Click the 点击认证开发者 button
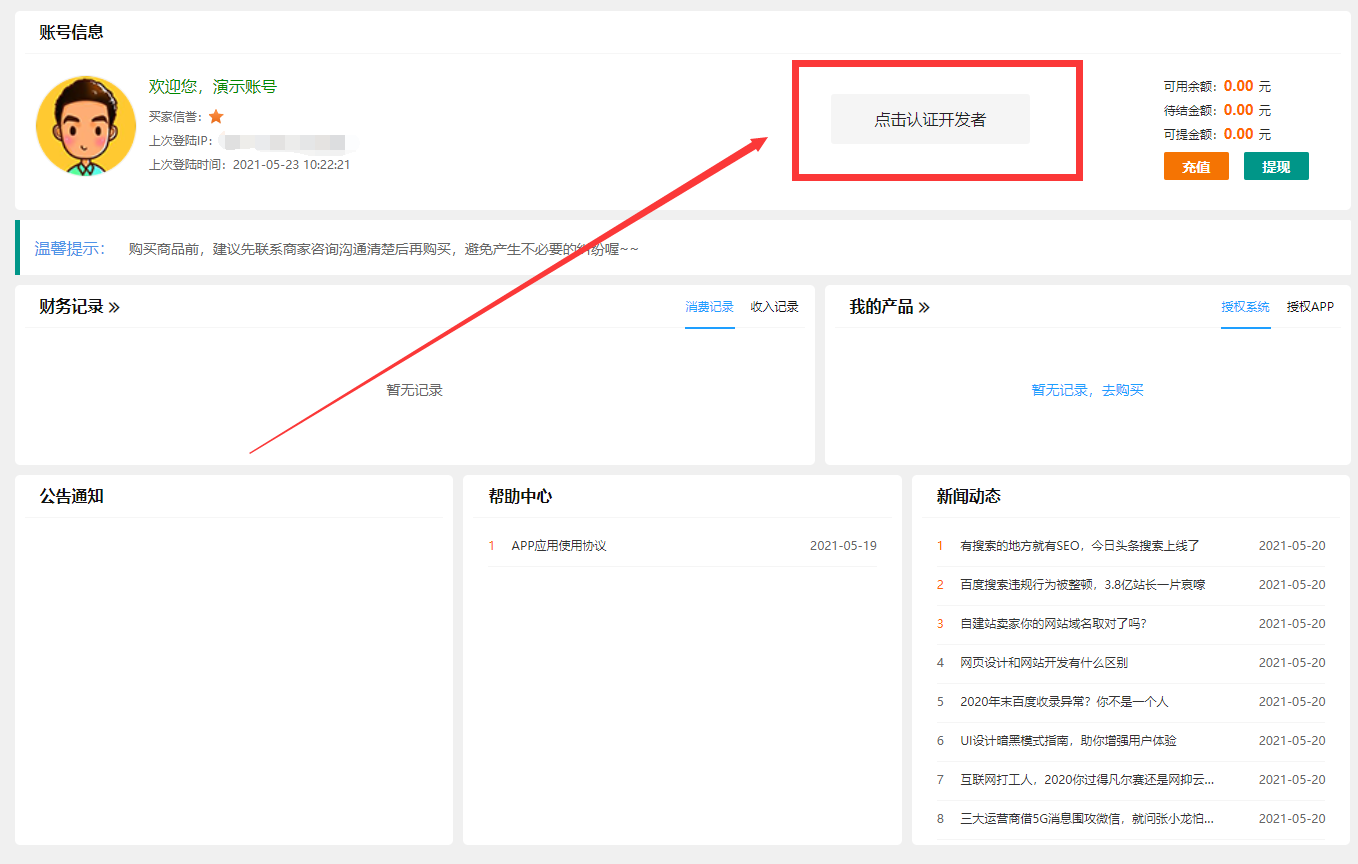This screenshot has width=1358, height=864. click(x=930, y=120)
